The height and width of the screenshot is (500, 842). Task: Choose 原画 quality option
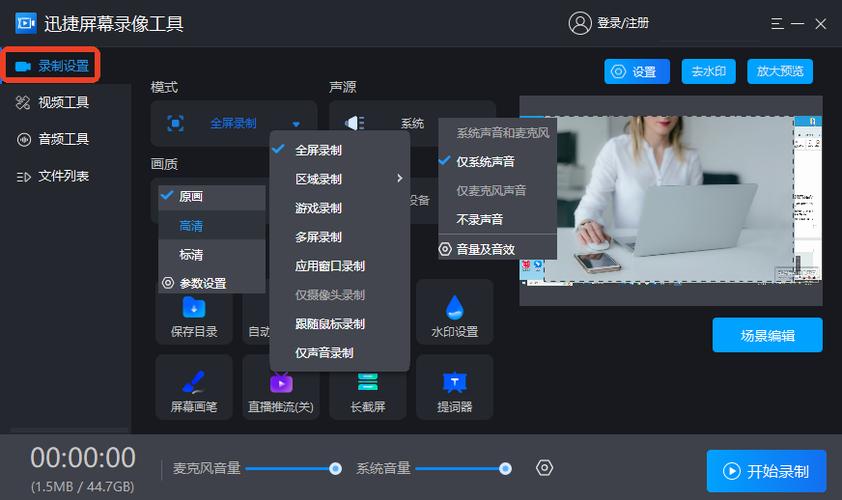[212, 197]
